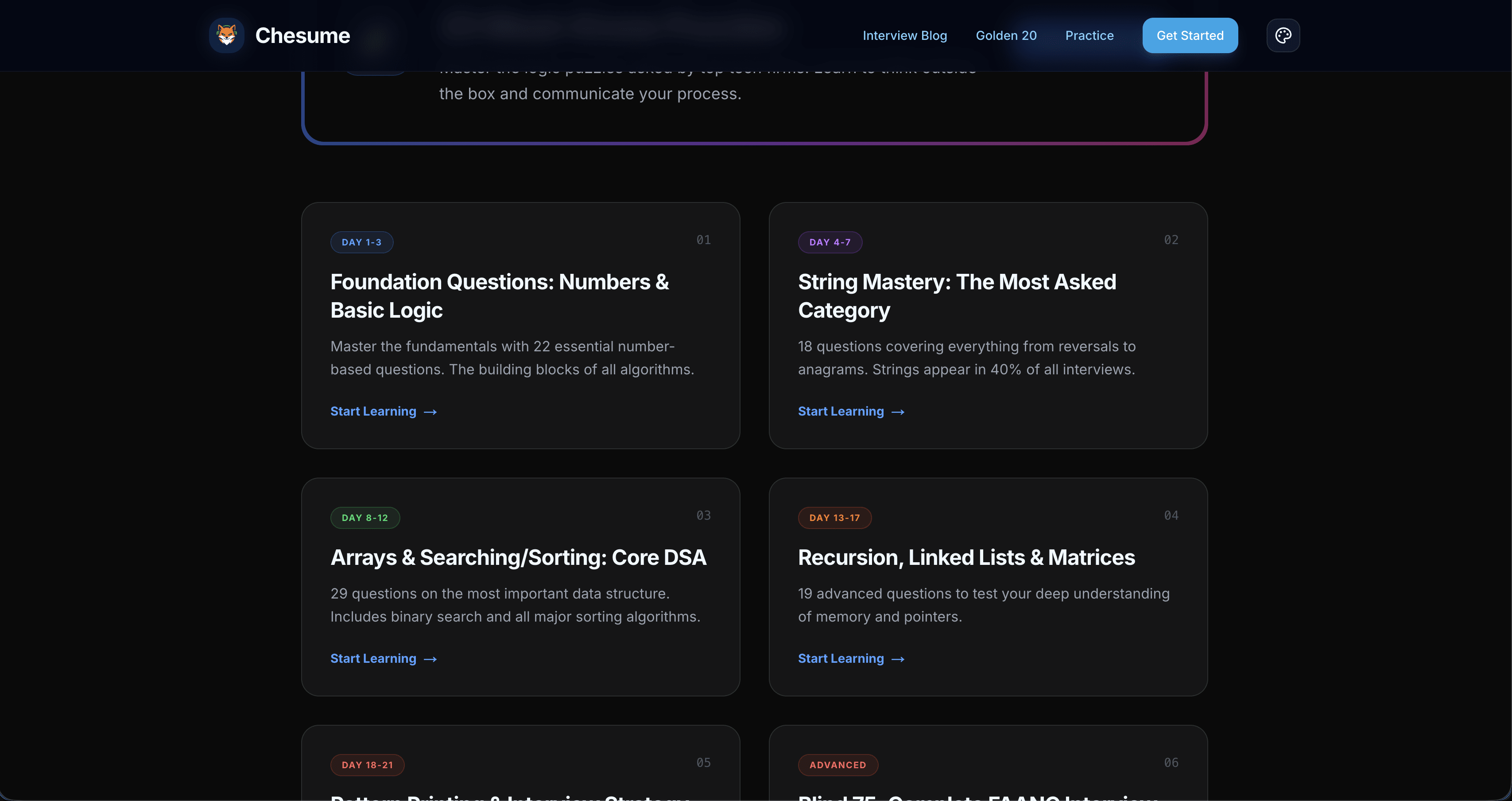This screenshot has width=1512, height=801.
Task: Open 'String Mastery: The Most Asked Category' title
Action: tap(957, 296)
